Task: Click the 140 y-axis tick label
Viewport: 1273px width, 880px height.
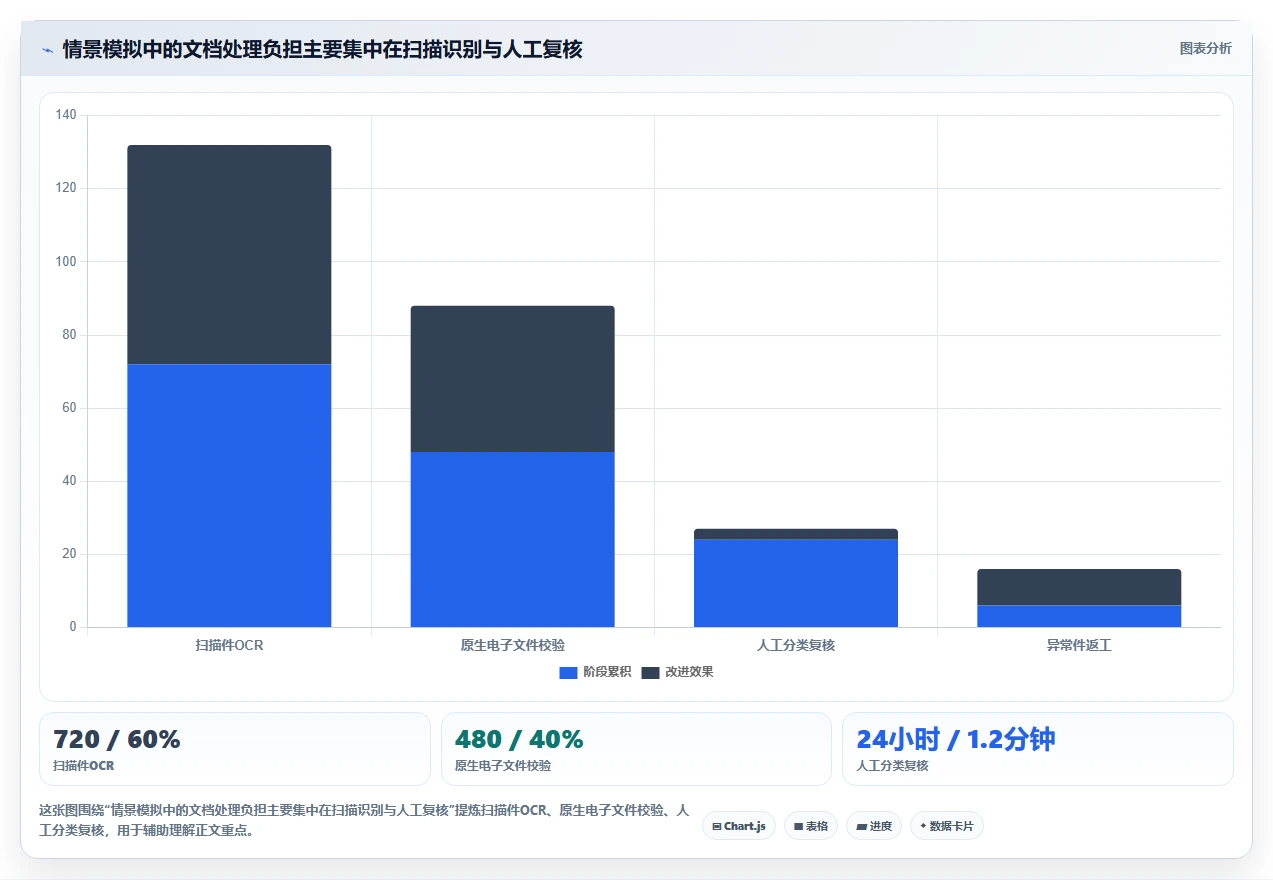Action: click(66, 115)
